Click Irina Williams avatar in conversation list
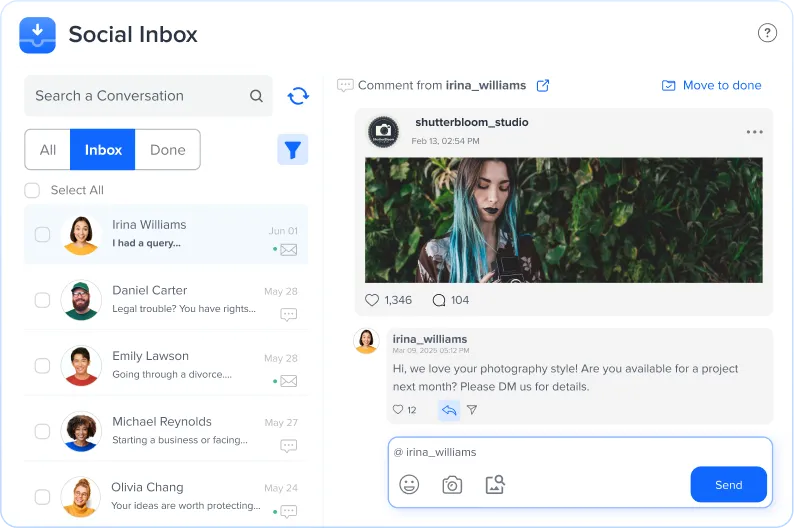 (x=81, y=234)
